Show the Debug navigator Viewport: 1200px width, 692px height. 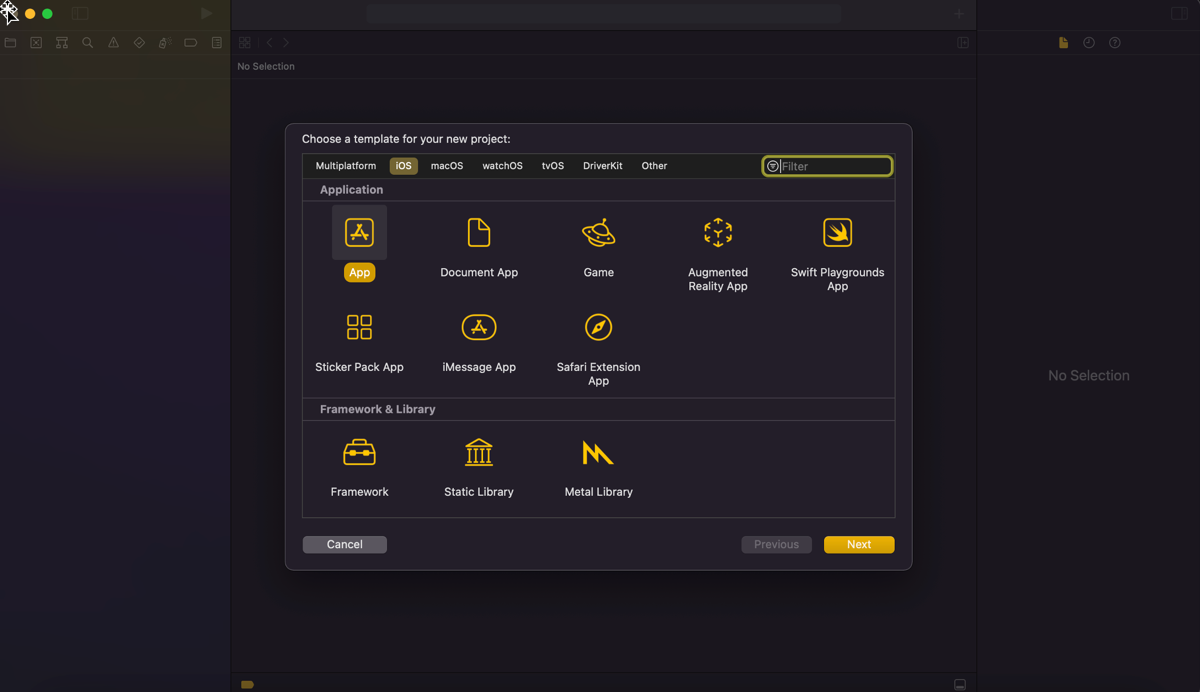tap(165, 43)
